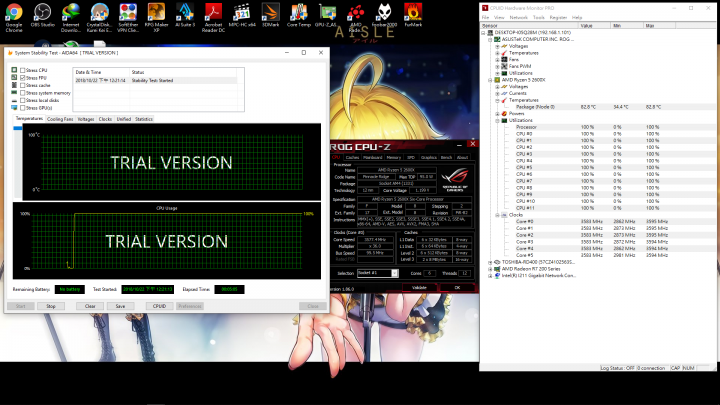
Task: Open foobar2000 desktop shortcut
Action: [384, 15]
